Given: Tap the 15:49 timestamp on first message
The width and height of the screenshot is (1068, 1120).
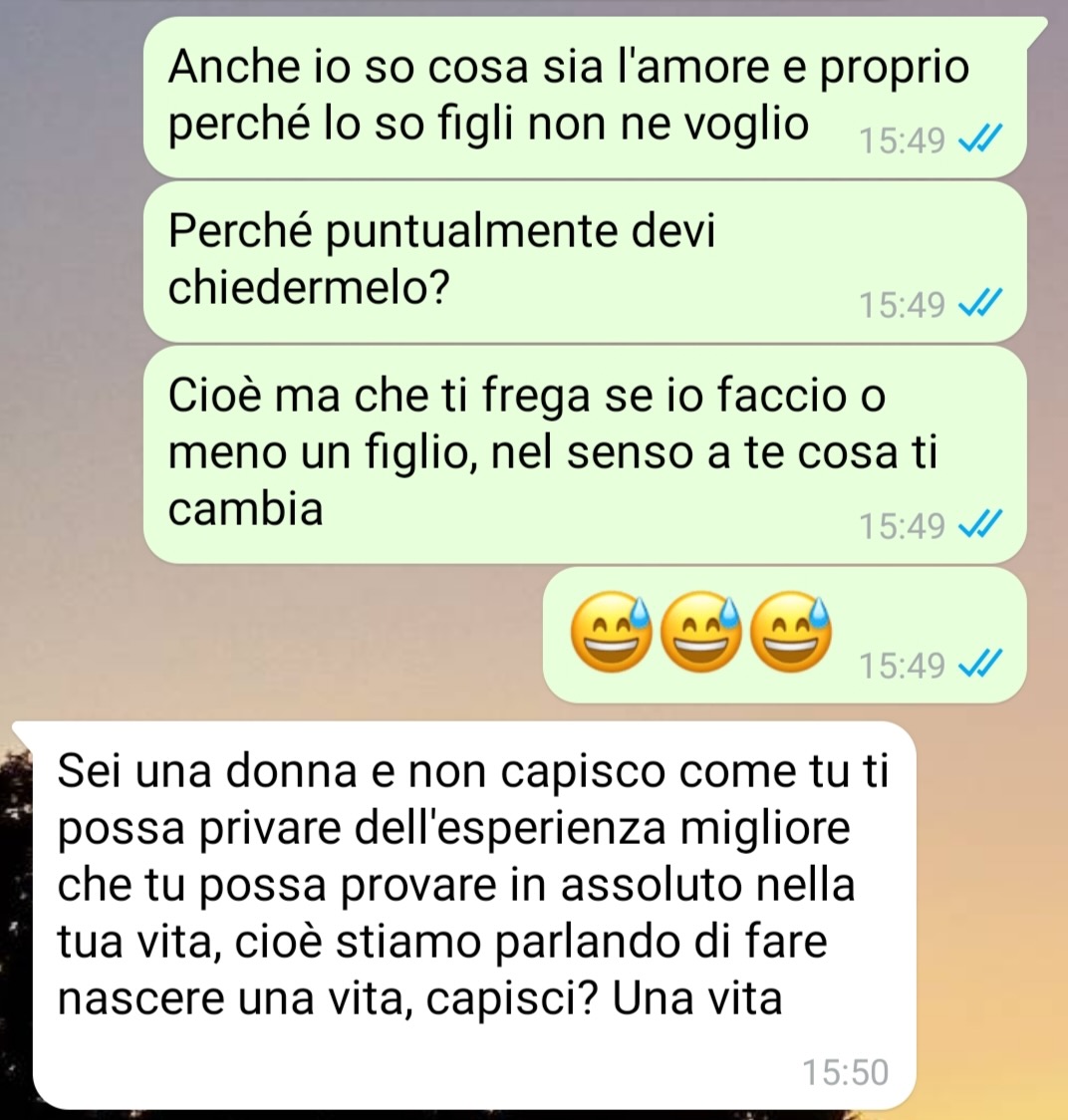Looking at the screenshot, I should [x=902, y=140].
